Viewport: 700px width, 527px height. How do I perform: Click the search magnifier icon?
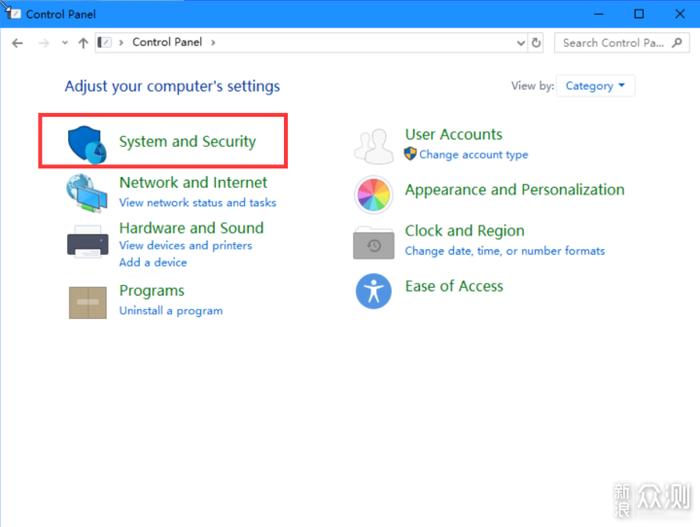pos(677,43)
